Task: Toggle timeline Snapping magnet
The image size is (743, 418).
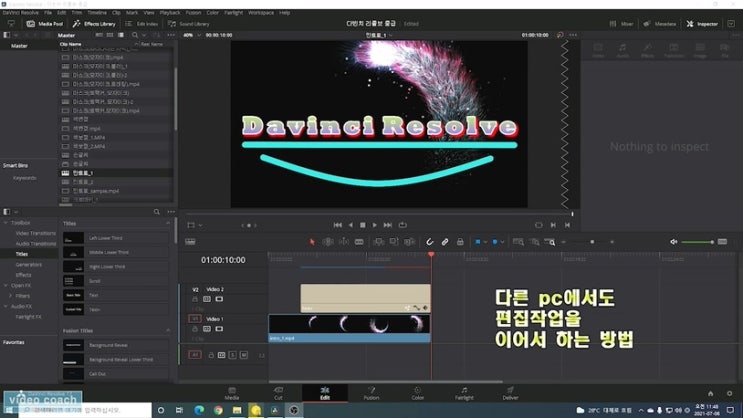Action: (429, 242)
